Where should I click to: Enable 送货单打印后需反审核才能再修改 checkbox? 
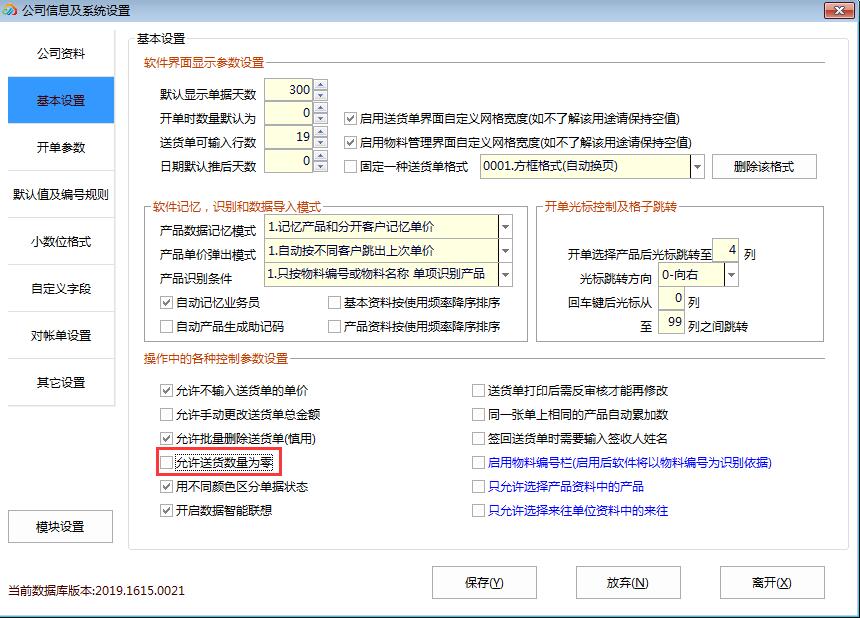[478, 390]
